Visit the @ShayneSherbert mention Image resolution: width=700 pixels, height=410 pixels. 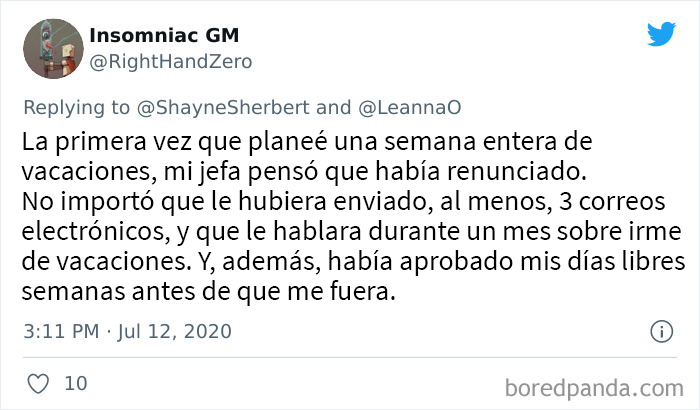point(223,108)
